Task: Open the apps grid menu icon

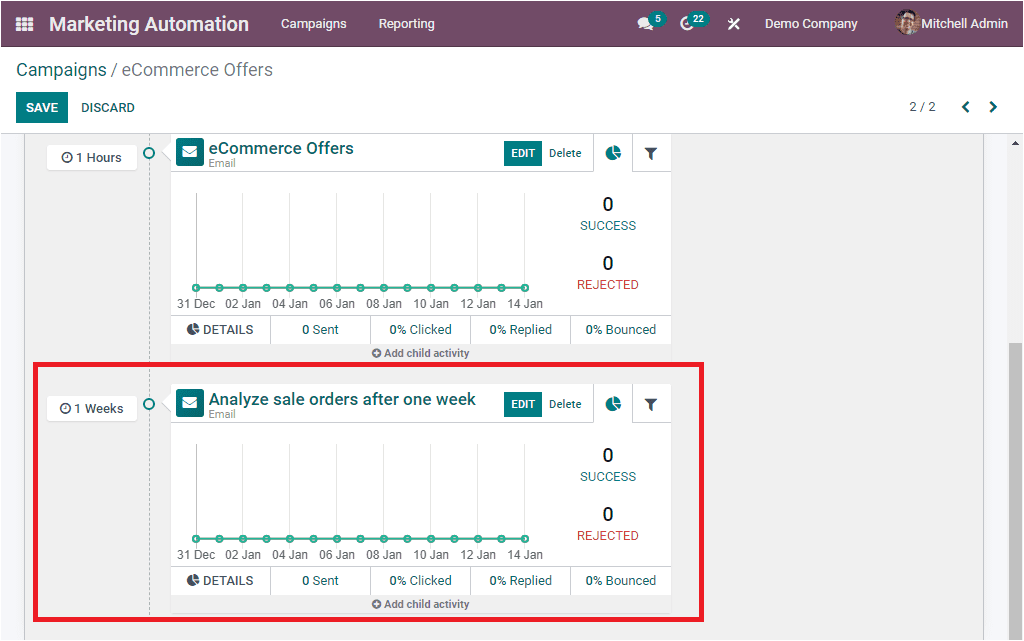Action: [24, 24]
